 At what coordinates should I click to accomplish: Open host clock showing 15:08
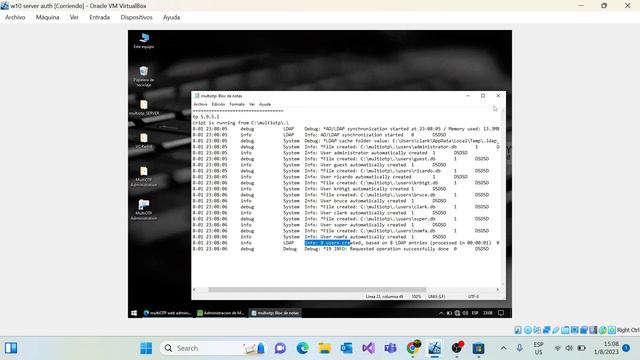click(x=606, y=348)
